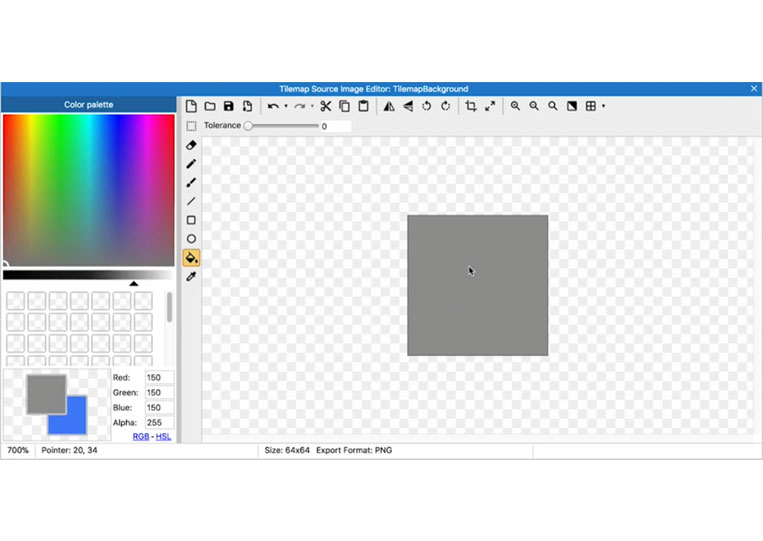Copy the selection
Viewport: 763px width, 541px height.
(345, 106)
